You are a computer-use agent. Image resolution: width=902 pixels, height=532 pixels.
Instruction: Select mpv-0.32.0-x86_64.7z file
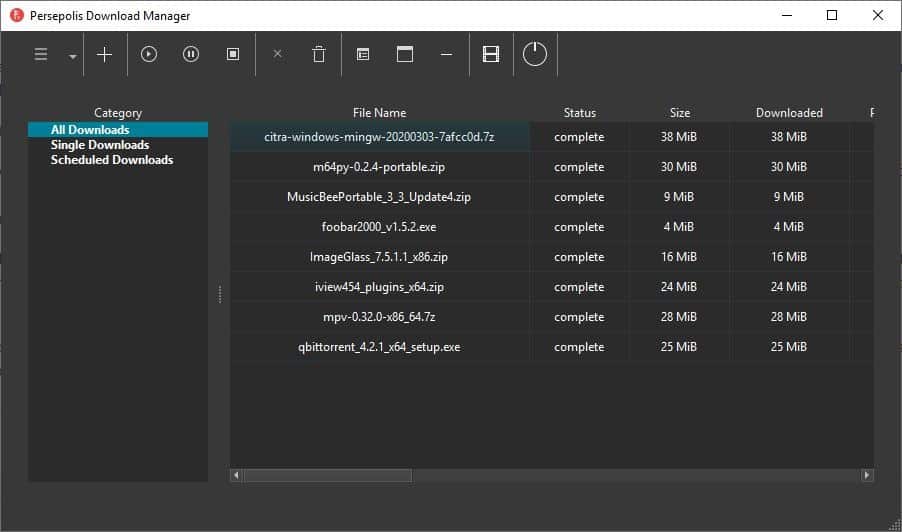pos(379,316)
